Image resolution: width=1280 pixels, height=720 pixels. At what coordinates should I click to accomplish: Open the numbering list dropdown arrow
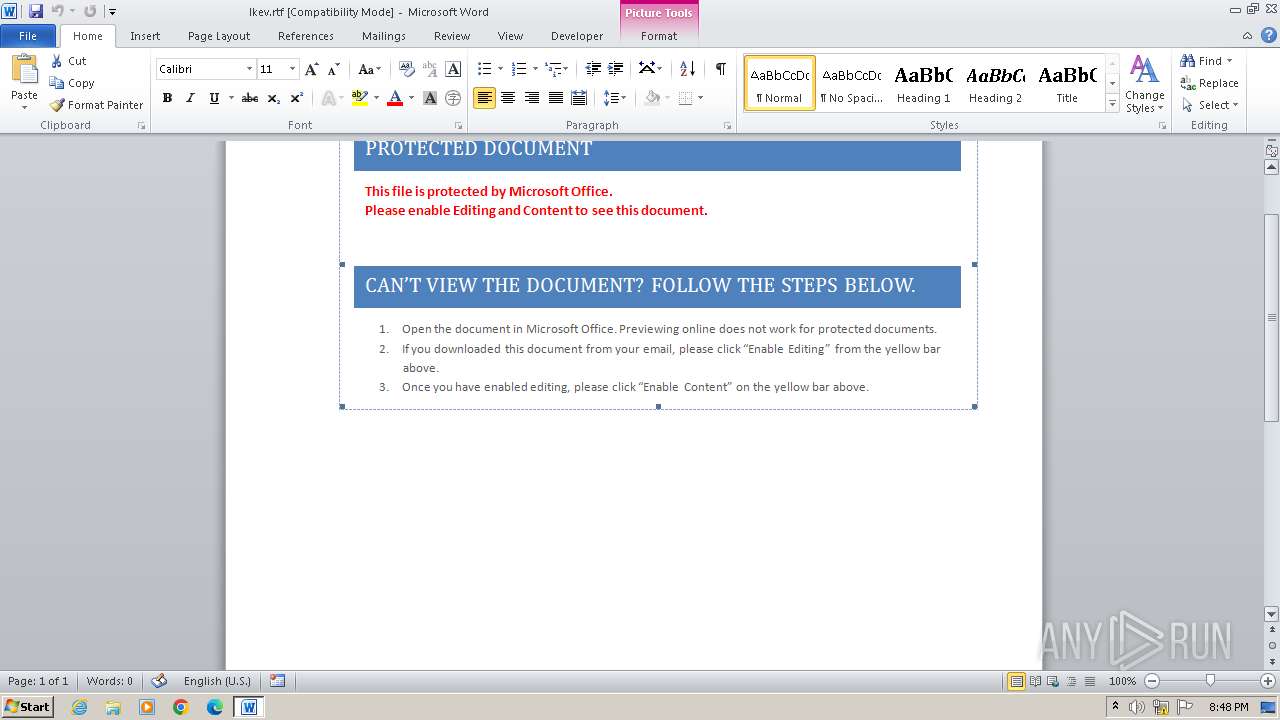[535, 69]
